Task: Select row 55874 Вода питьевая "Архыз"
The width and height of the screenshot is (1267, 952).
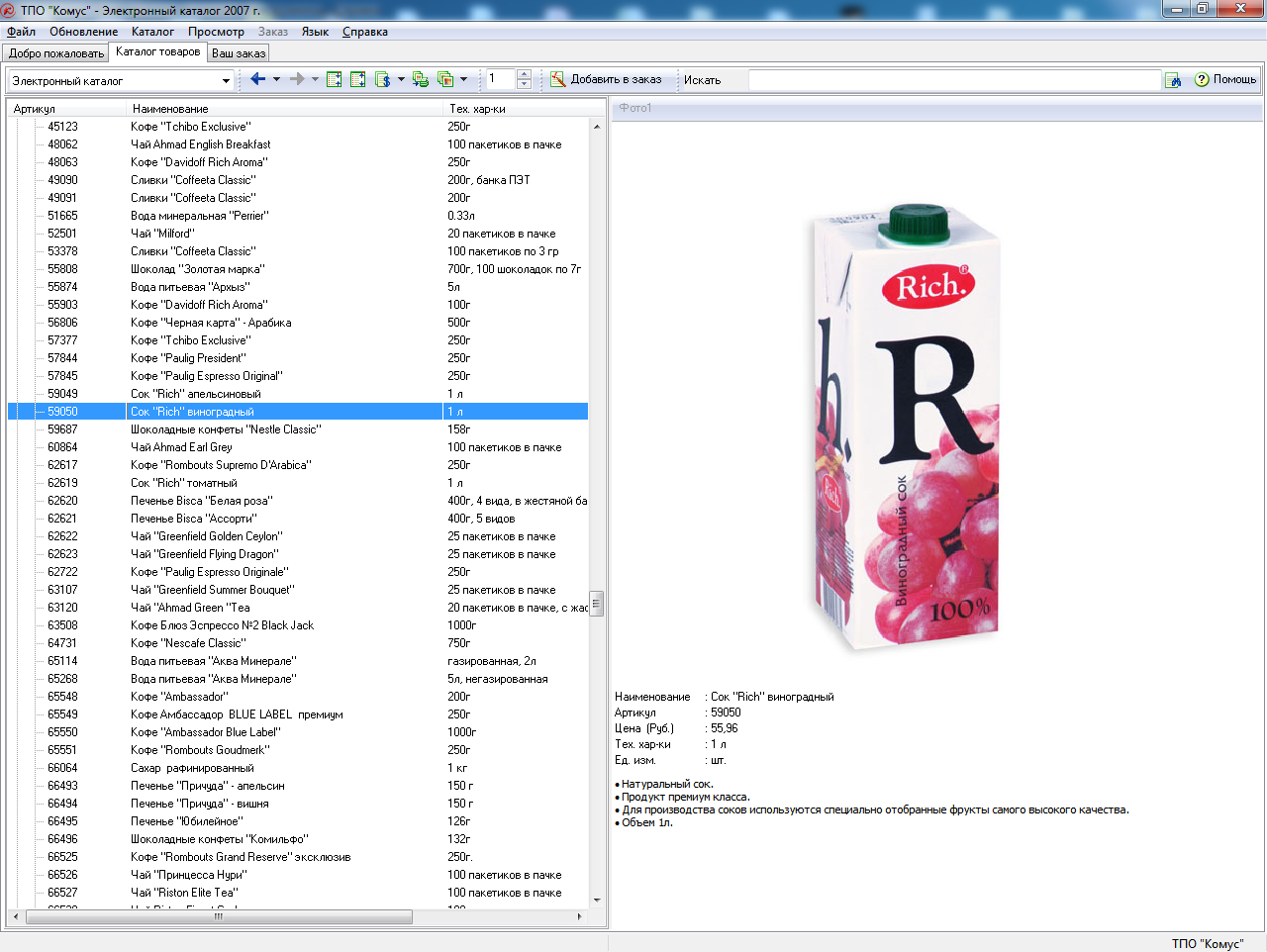Action: pyautogui.click(x=298, y=287)
